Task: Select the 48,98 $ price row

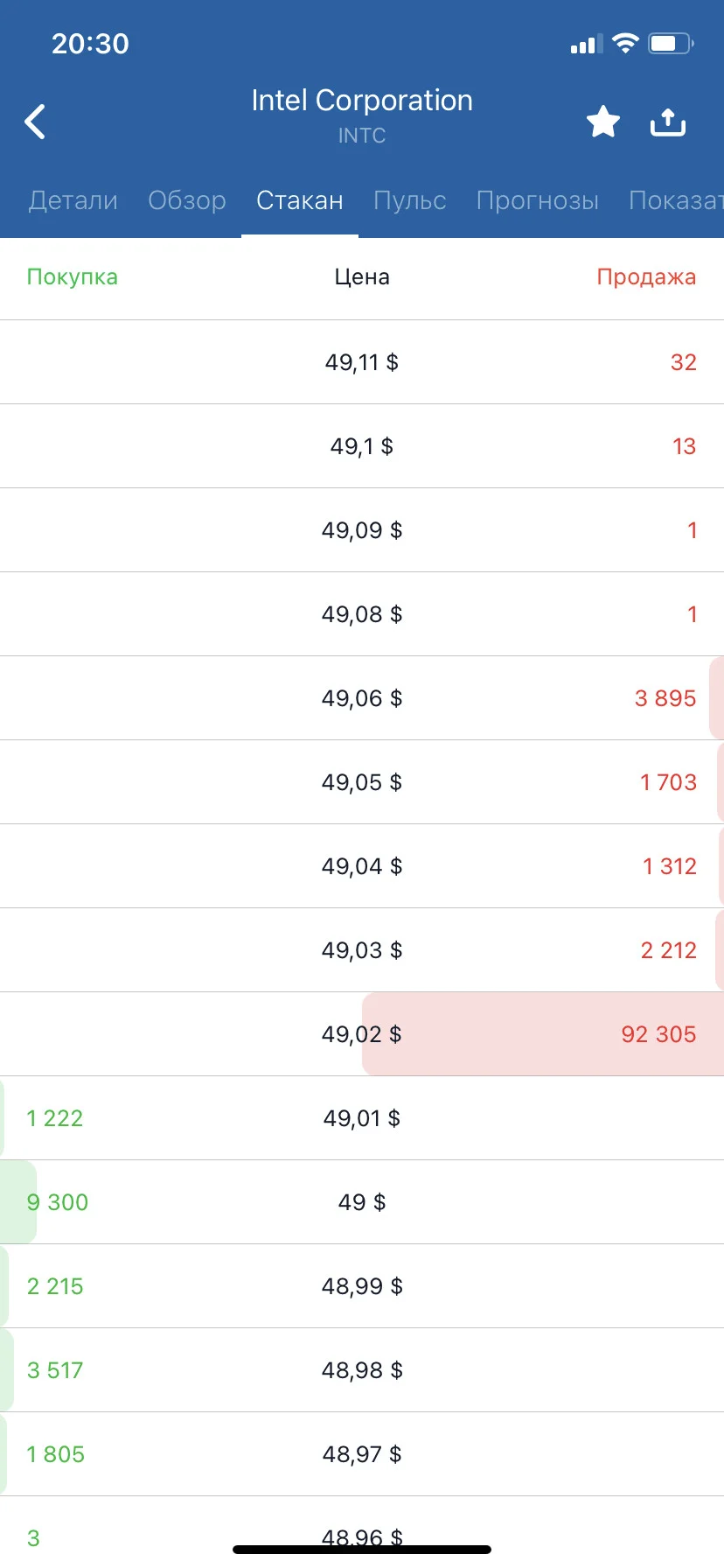Action: [x=362, y=1370]
